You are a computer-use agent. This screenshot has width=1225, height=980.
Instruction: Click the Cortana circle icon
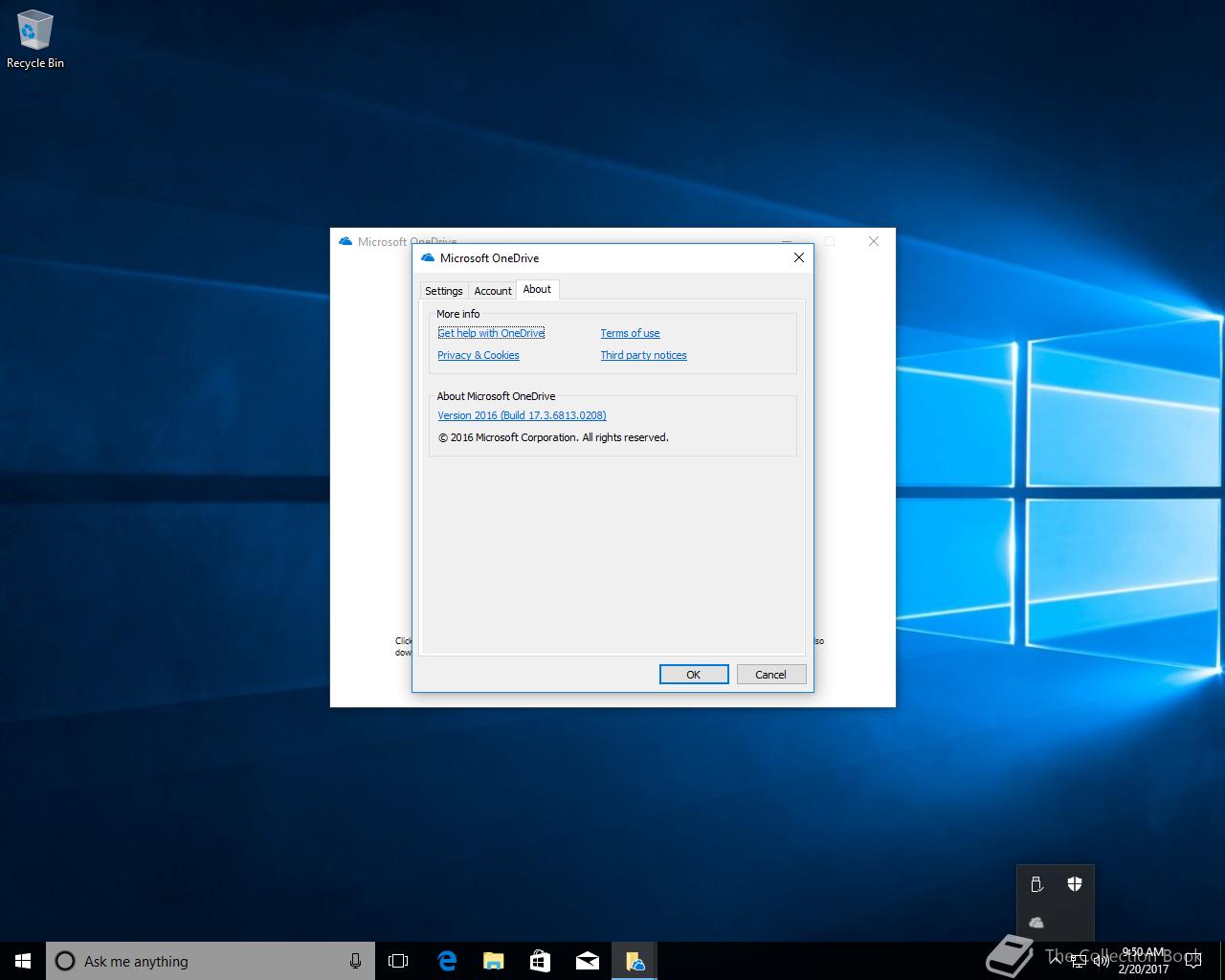pyautogui.click(x=65, y=961)
